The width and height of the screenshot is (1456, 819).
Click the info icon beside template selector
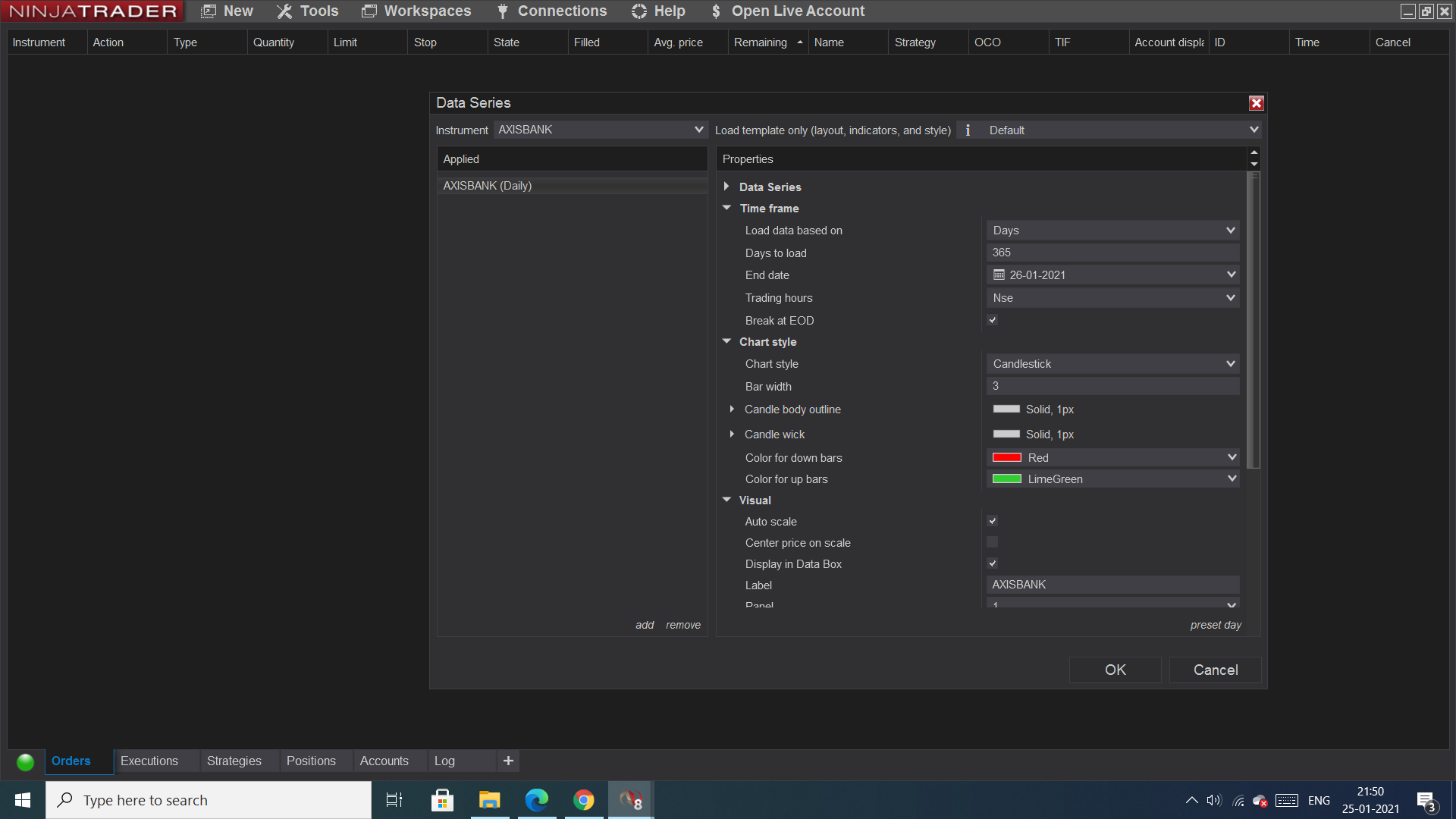968,130
